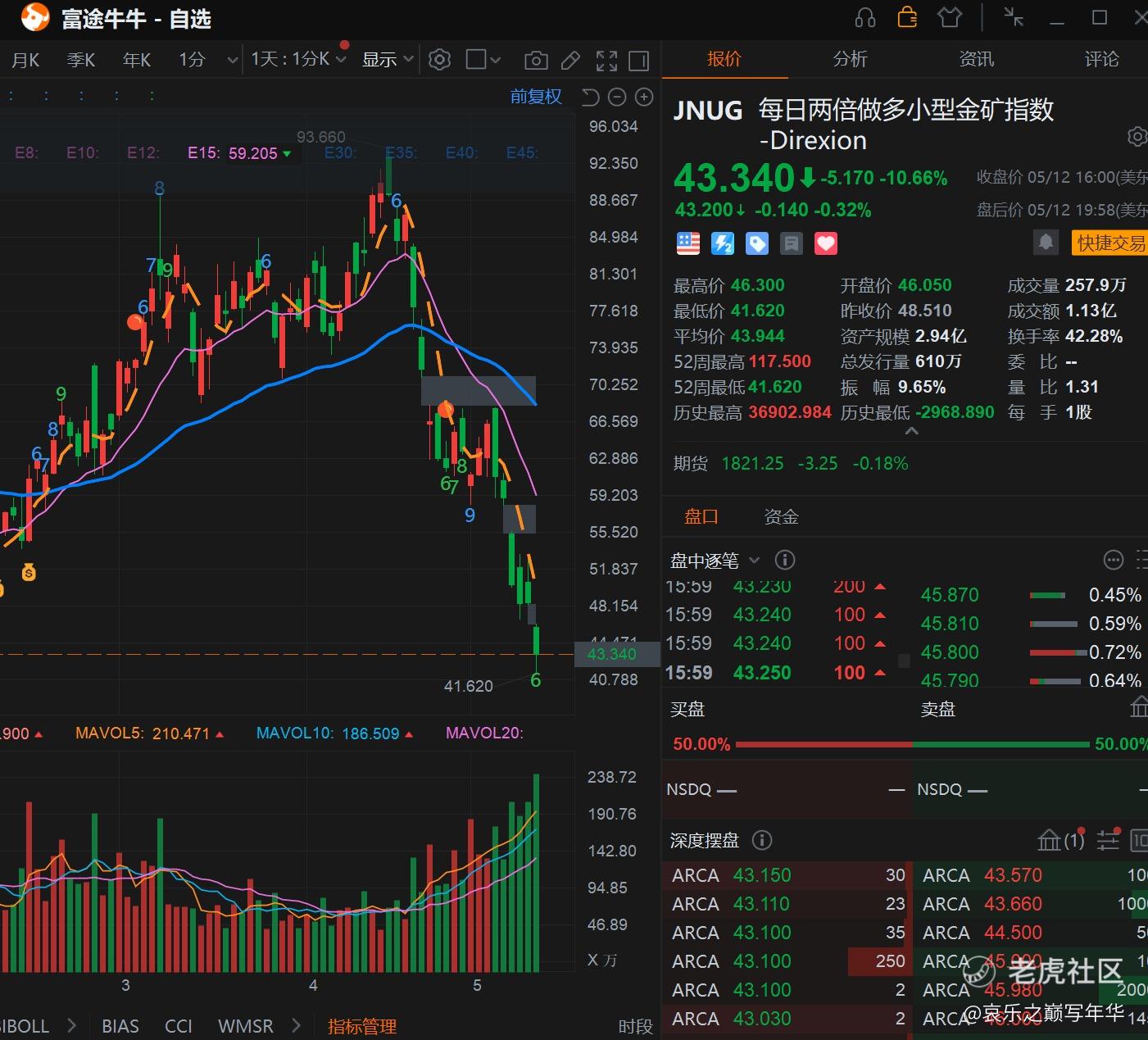The height and width of the screenshot is (1040, 1148).
Task: Toggle the MAVOL5 210.471 indicator label
Action: [150, 733]
